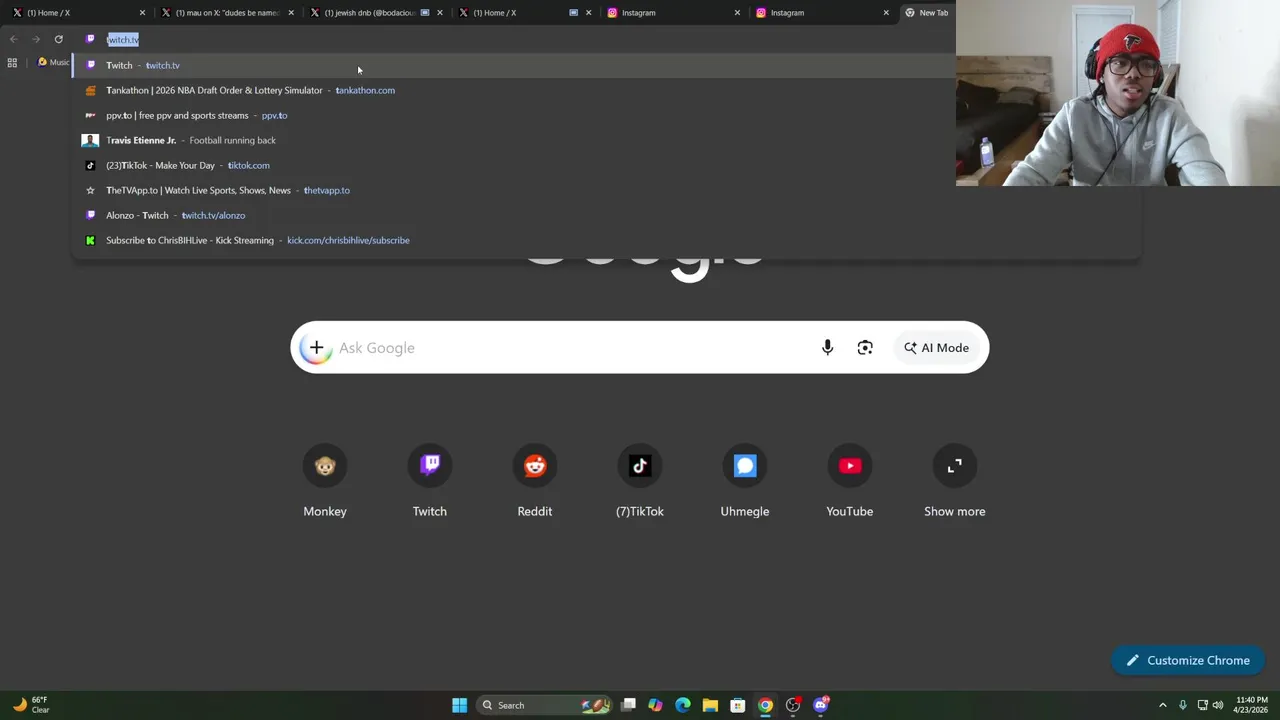
Task: Open Microsoft Store from the taskbar
Action: [738, 705]
